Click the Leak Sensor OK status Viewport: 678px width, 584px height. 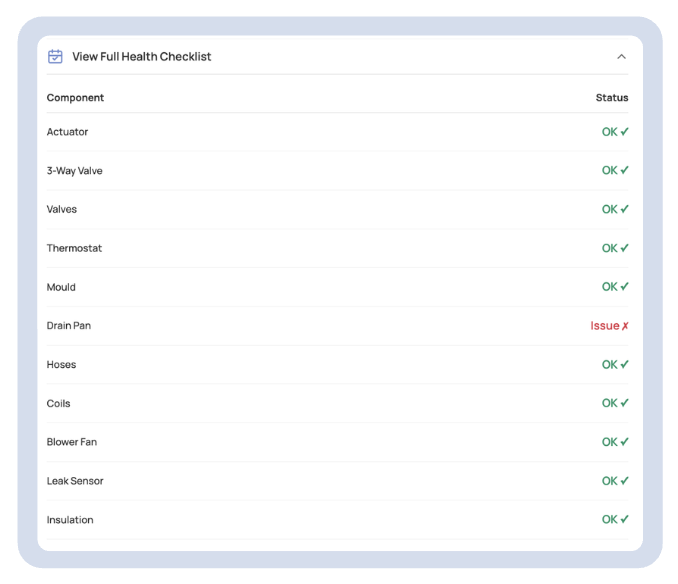pyautogui.click(x=615, y=481)
